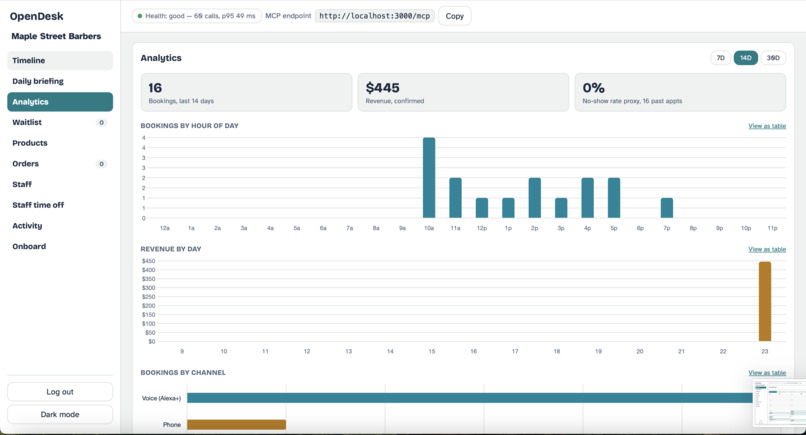The height and width of the screenshot is (435, 806).
Task: Click the Waitlist count badge
Action: click(x=101, y=122)
